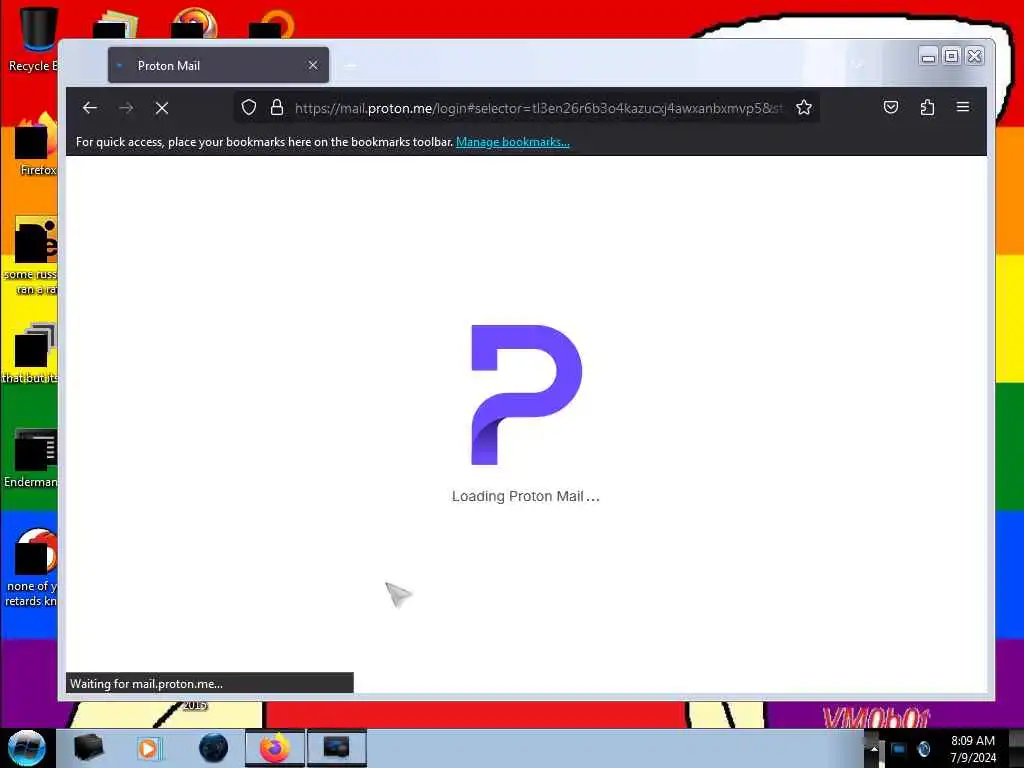Show hidden icons in the system tray
1024x768 pixels.
874,748
